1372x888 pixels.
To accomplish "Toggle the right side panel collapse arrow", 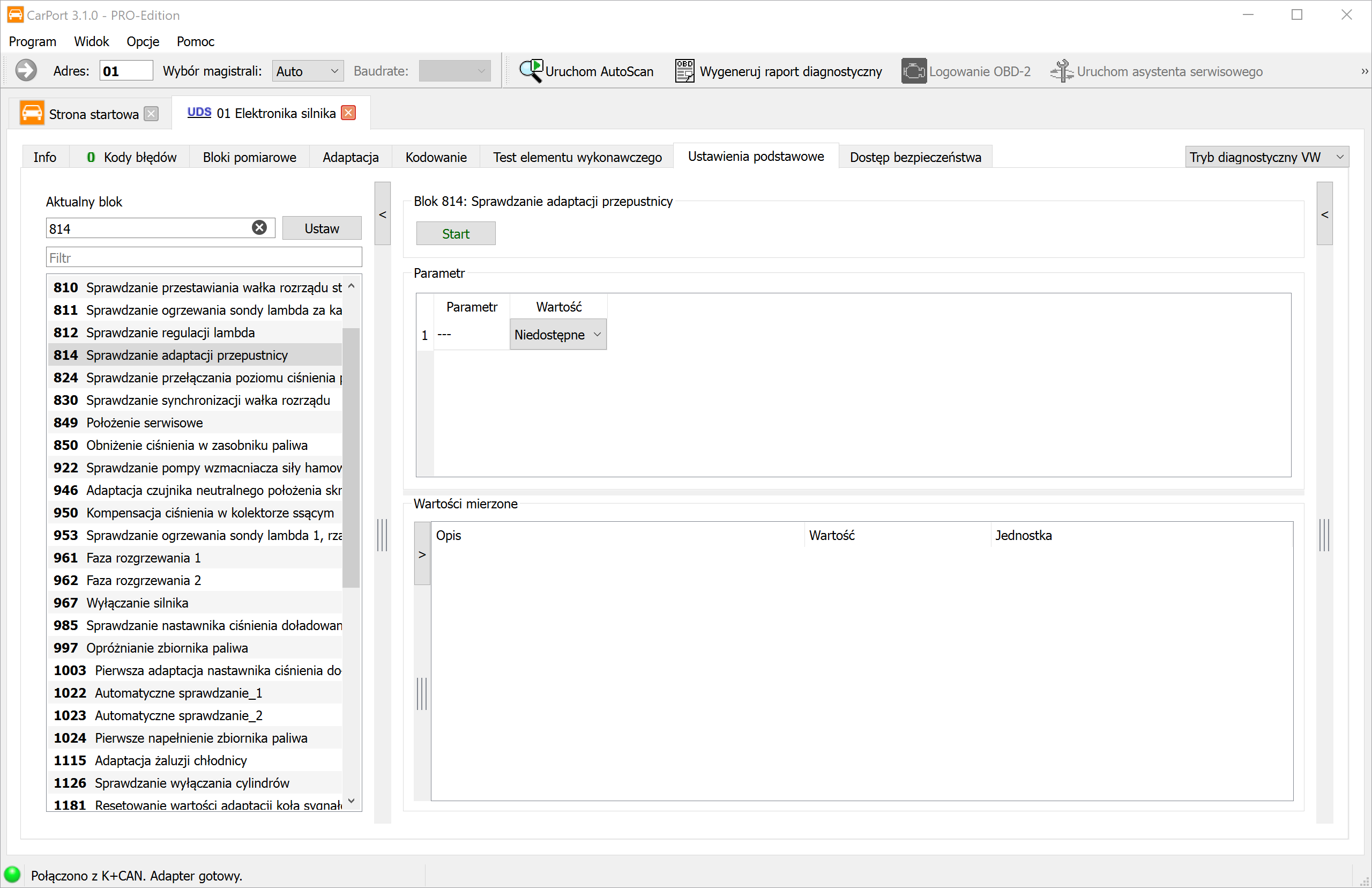I will pos(1324,214).
